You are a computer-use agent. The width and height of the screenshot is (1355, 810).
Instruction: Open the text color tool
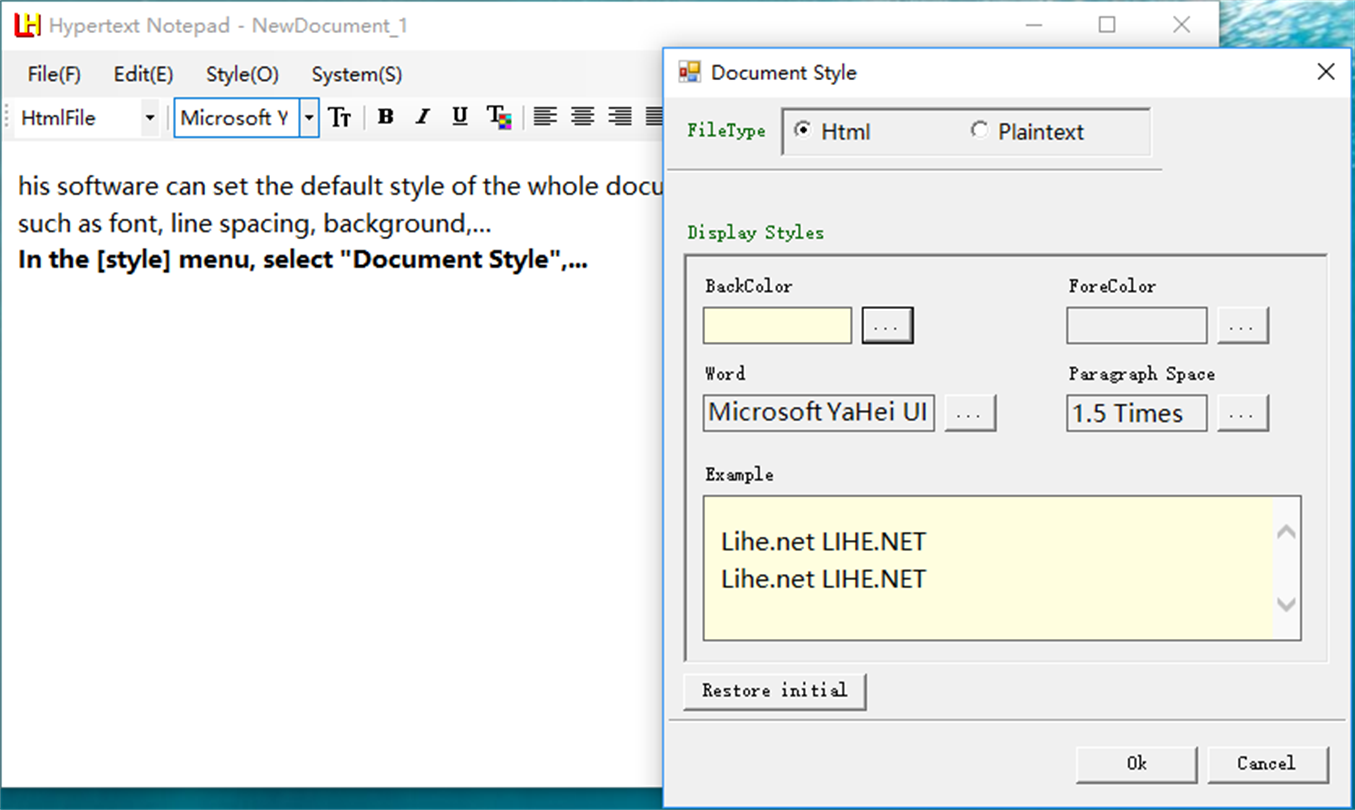tap(499, 117)
